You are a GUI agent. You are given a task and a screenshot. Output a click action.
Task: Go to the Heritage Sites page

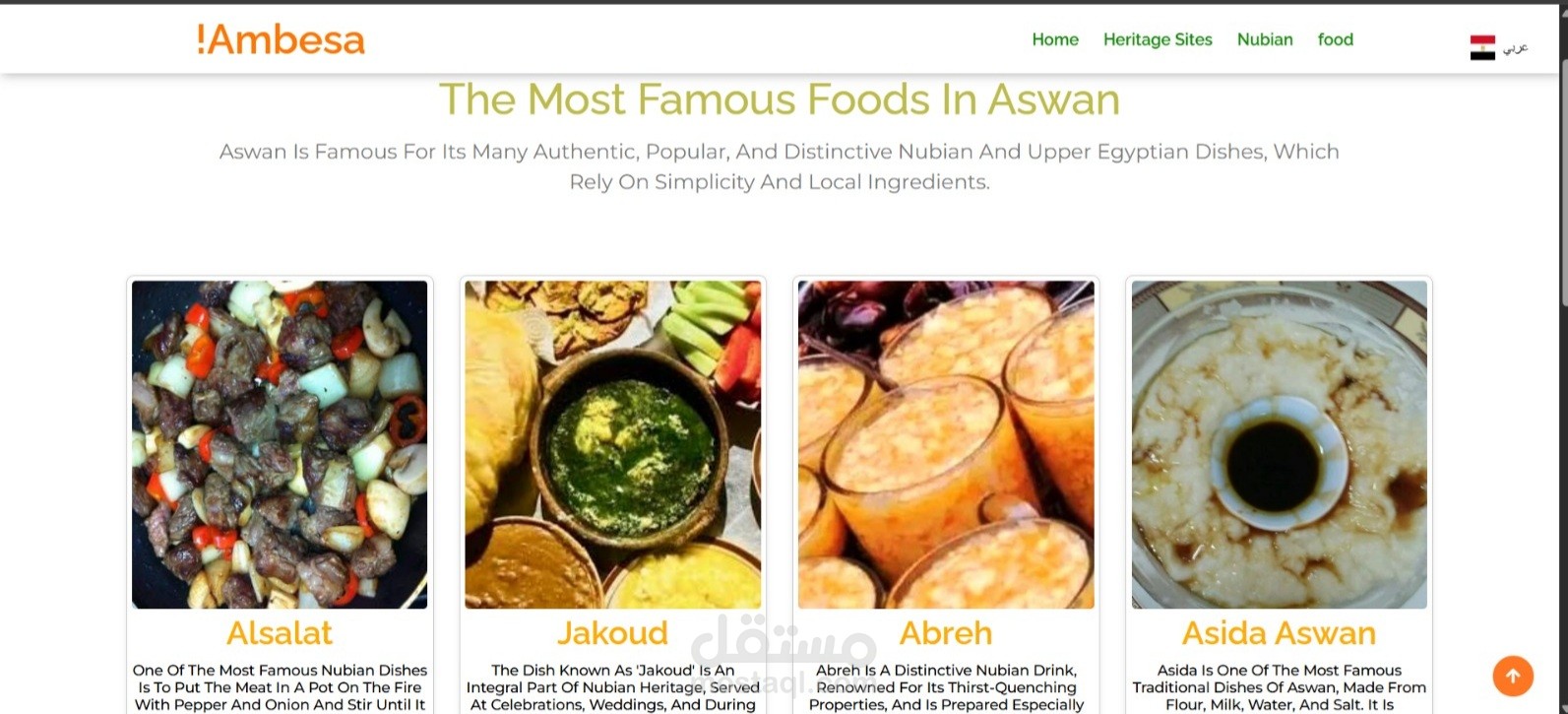(x=1158, y=39)
